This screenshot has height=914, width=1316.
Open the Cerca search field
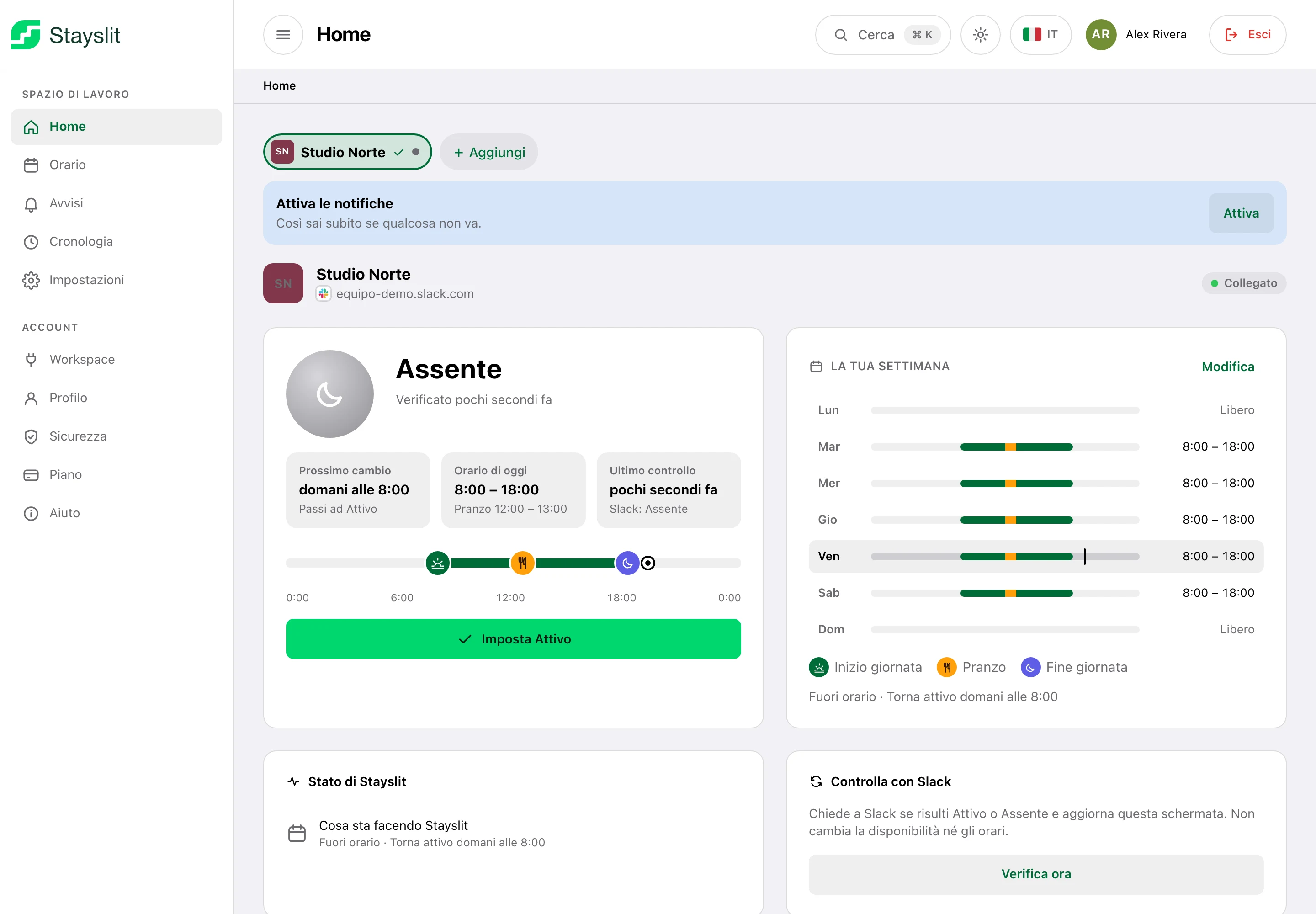pos(882,35)
